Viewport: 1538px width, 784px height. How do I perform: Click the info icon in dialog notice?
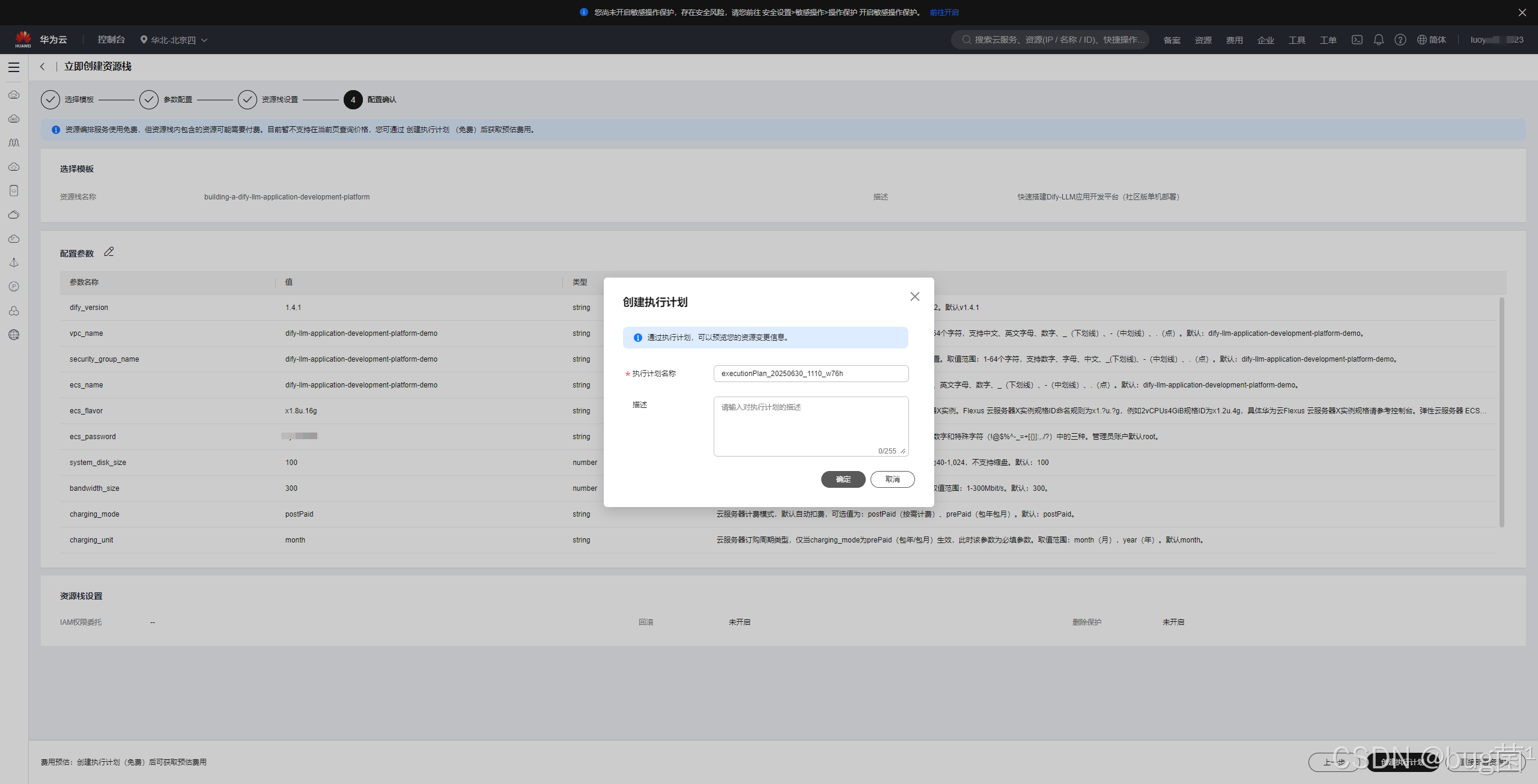click(x=637, y=338)
